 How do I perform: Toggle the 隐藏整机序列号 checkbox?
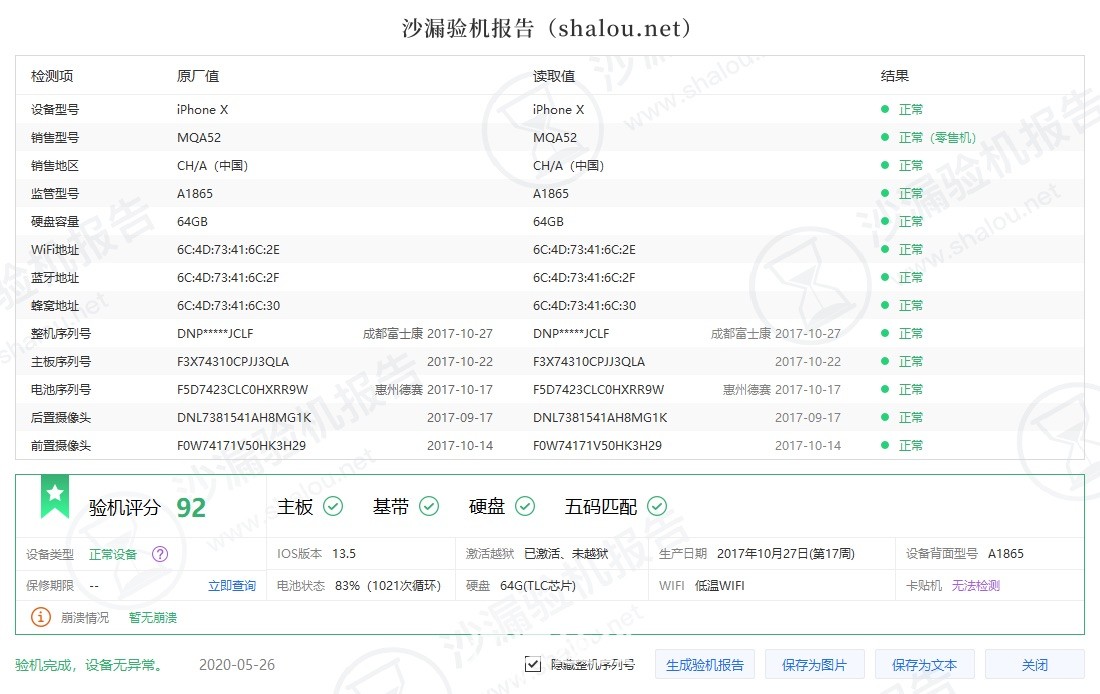[533, 664]
